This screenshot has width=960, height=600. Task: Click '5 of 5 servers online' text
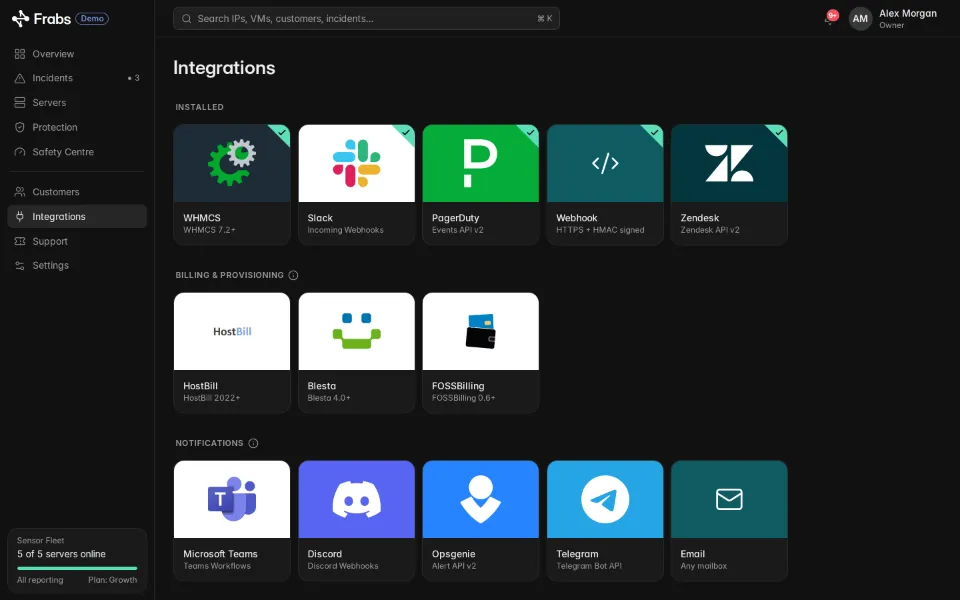[x=61, y=554]
